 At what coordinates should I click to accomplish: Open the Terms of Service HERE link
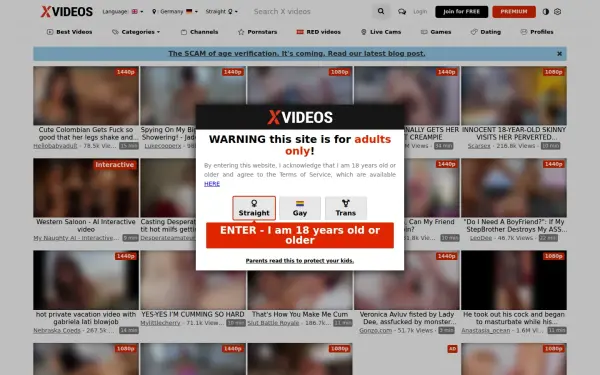212,184
